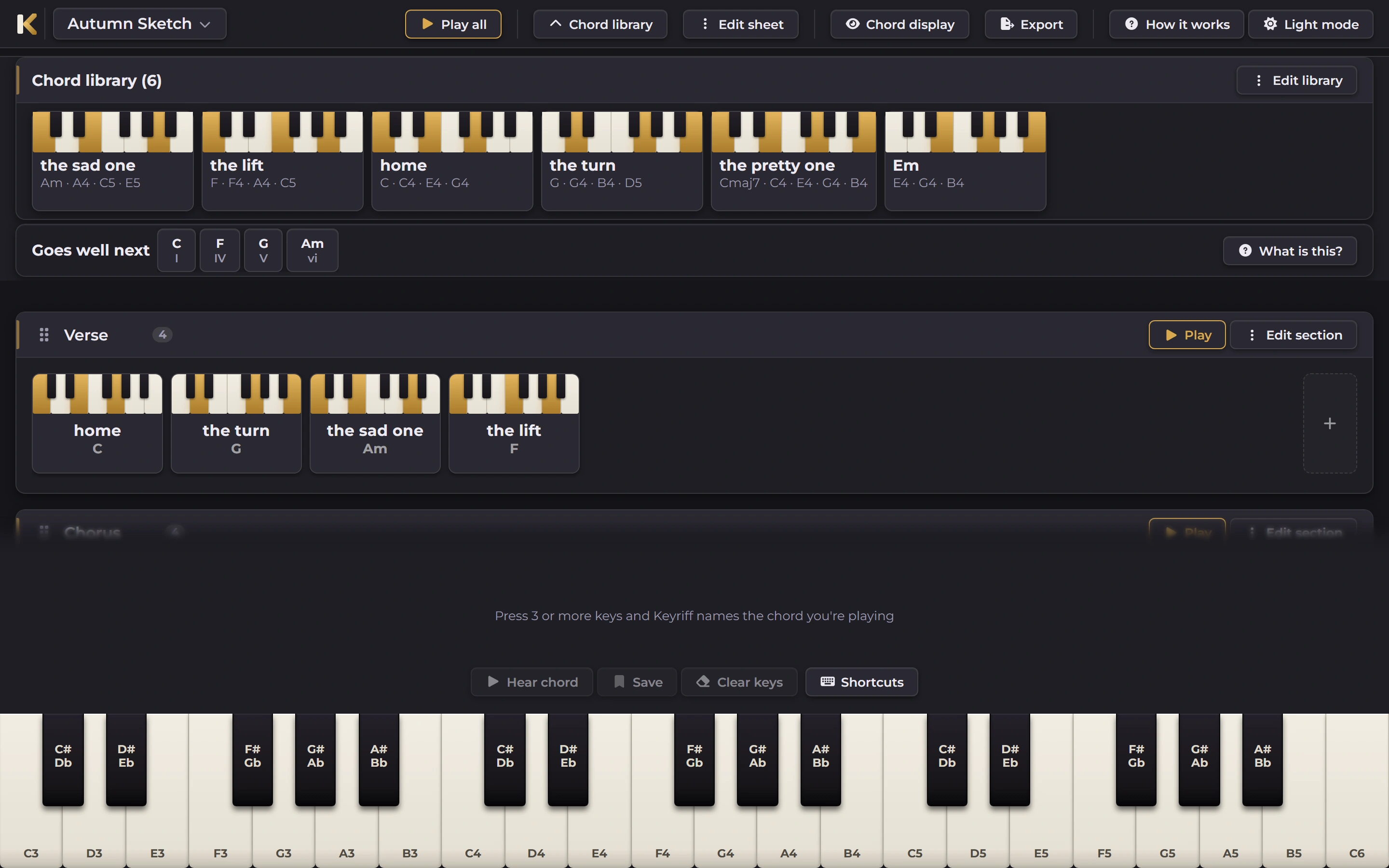Open the Verse Edit section menu
Viewport: 1389px width, 868px height.
(x=1293, y=335)
